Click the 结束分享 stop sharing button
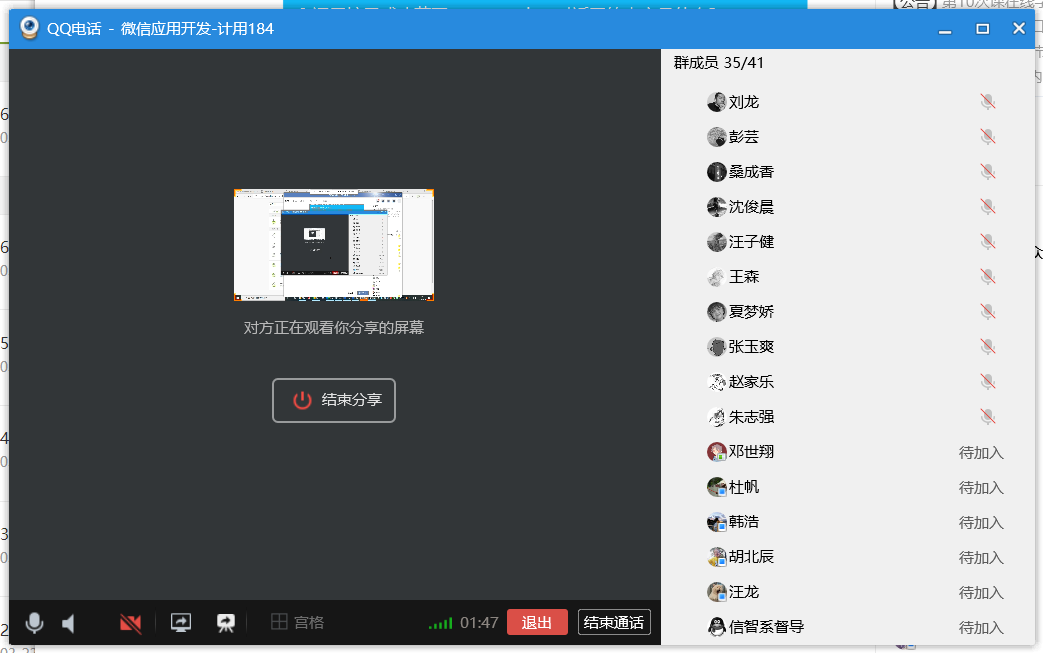 tap(334, 400)
